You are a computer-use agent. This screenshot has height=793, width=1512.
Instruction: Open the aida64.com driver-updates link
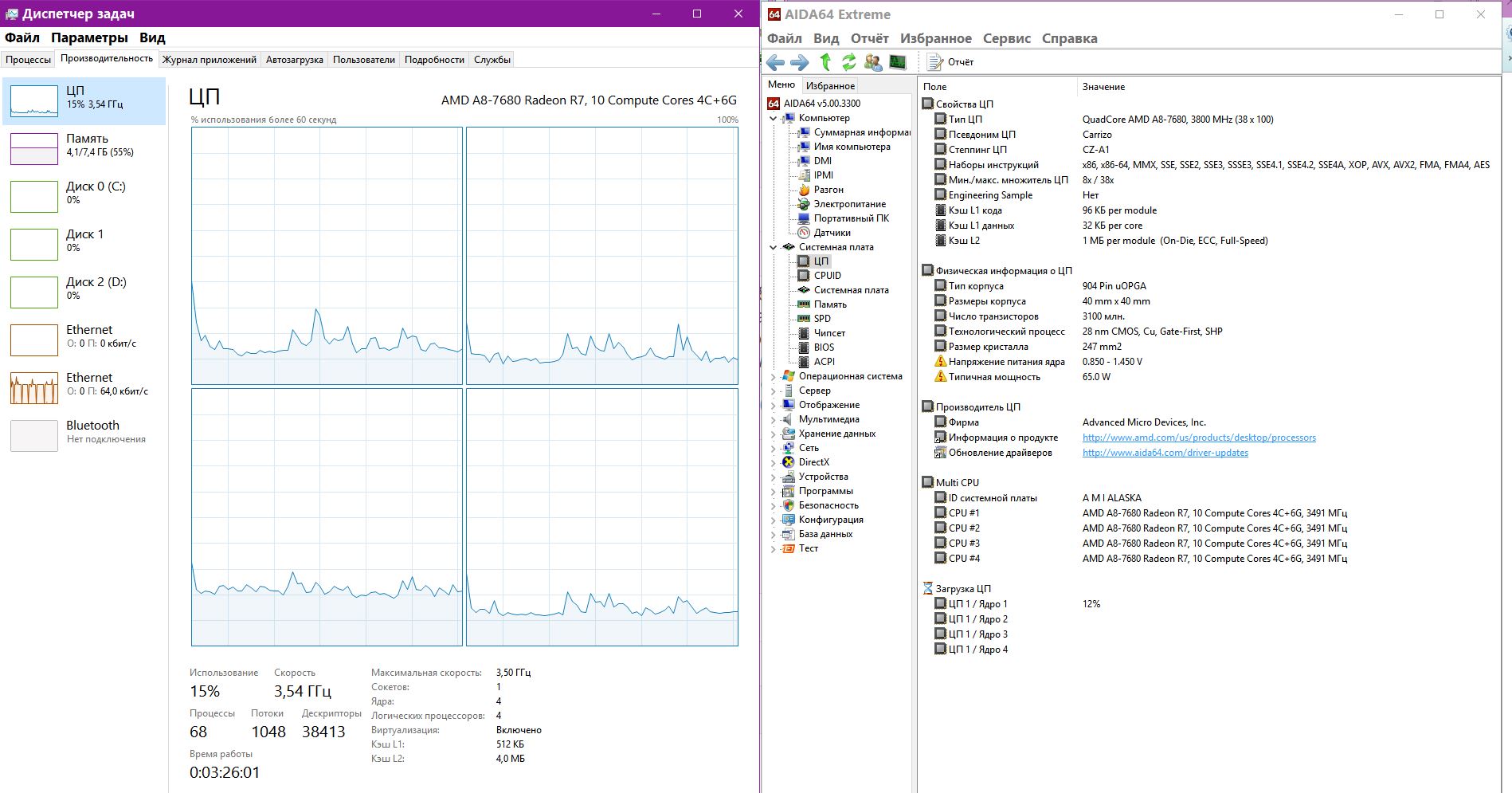(x=1165, y=453)
